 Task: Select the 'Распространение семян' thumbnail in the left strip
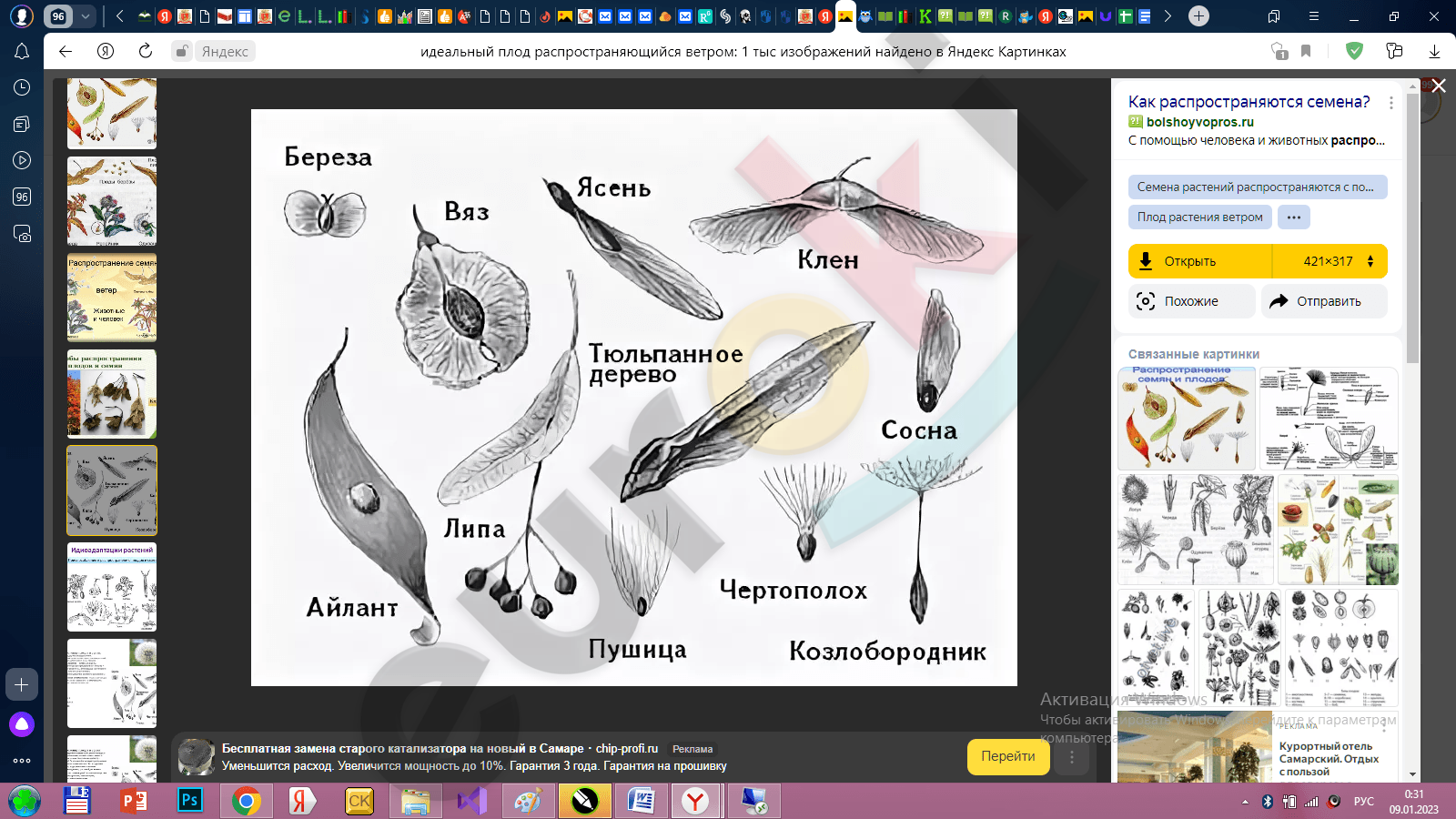(x=112, y=298)
